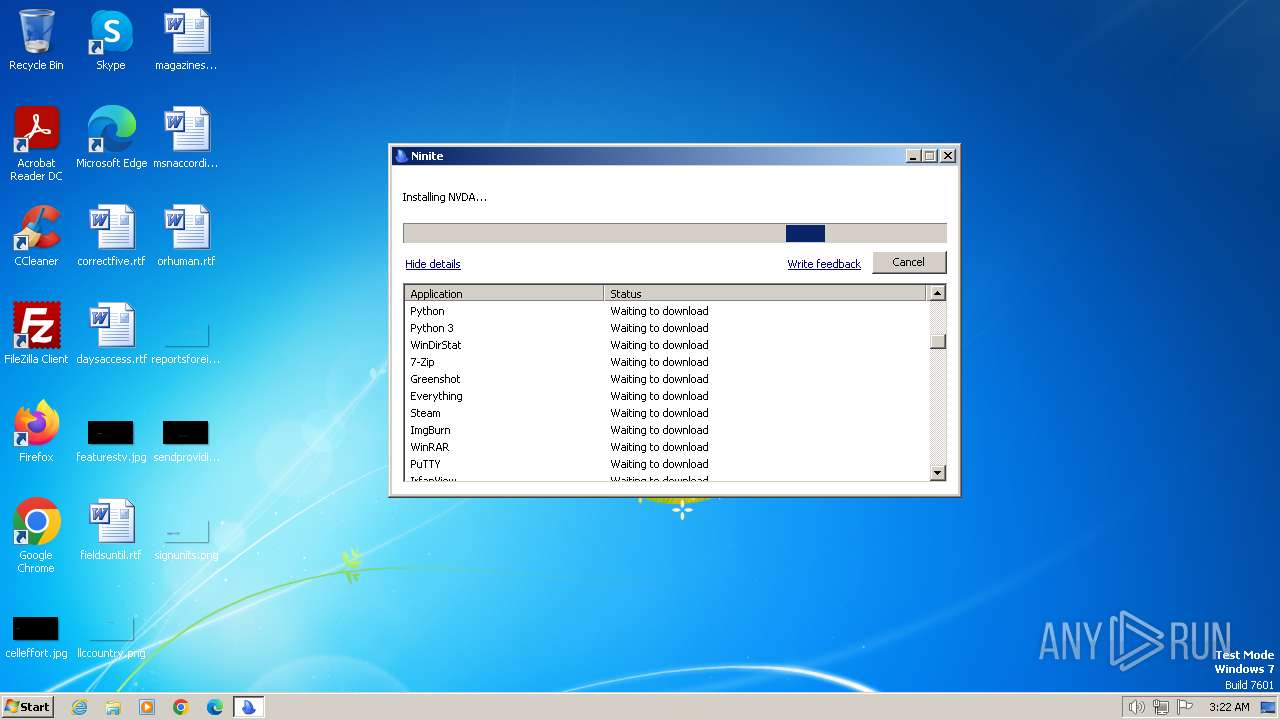Open Firefox desktop shortcut
The image size is (1280, 720).
[36, 432]
